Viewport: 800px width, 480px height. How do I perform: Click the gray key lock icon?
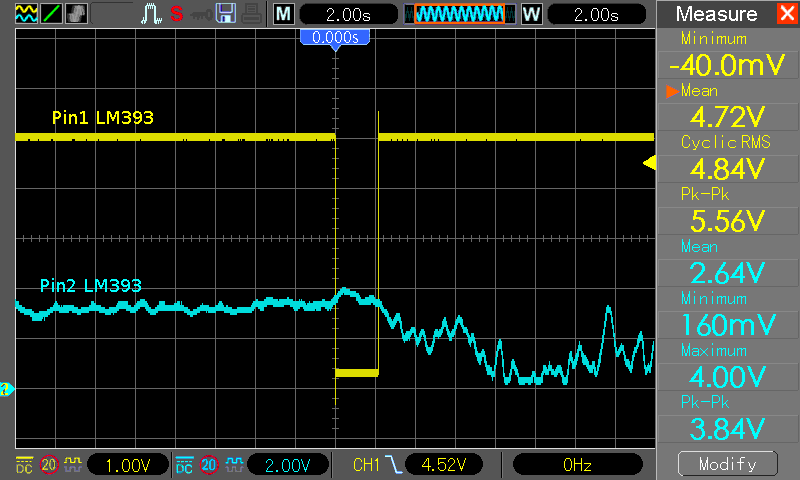click(201, 15)
